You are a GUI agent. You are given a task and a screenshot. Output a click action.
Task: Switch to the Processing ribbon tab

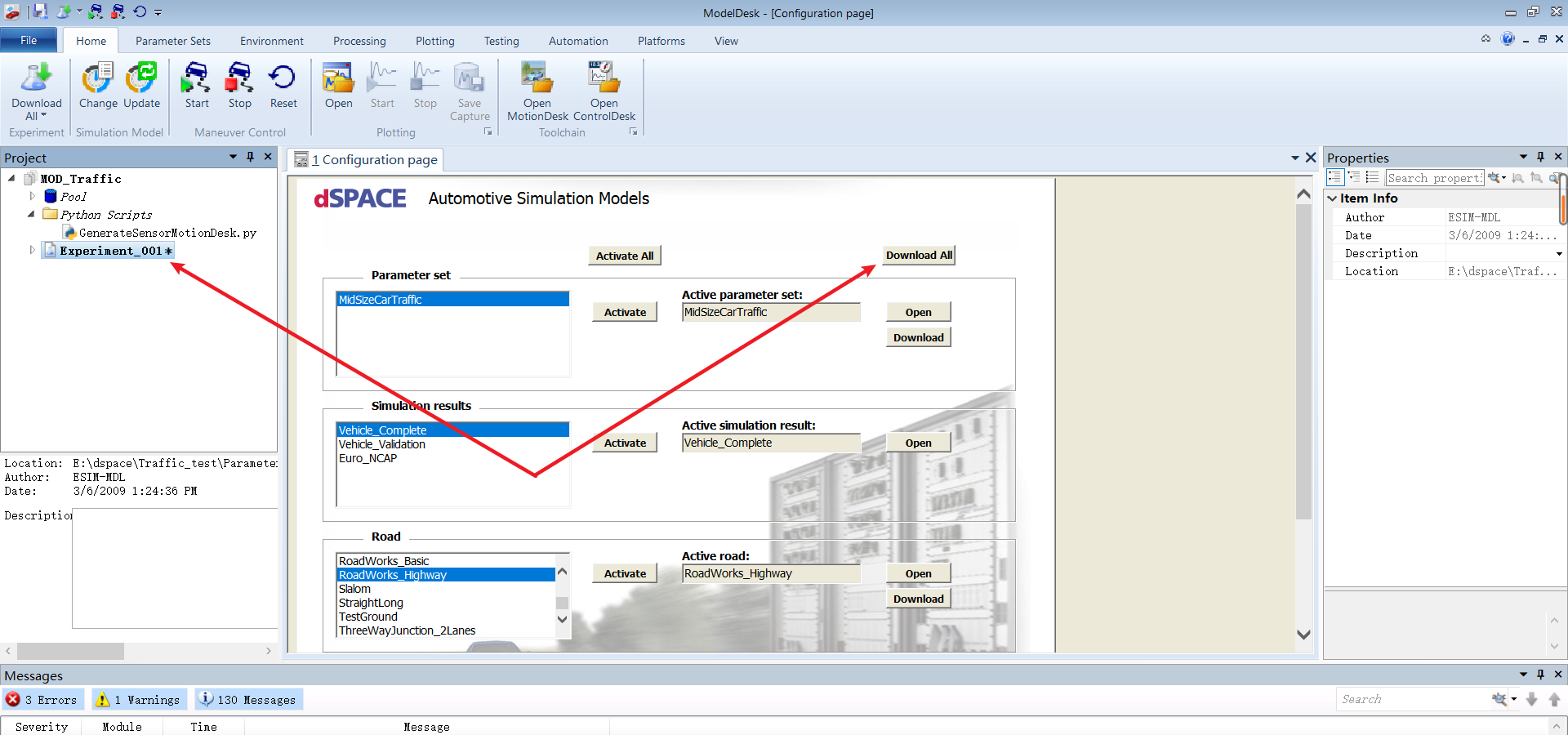click(359, 41)
